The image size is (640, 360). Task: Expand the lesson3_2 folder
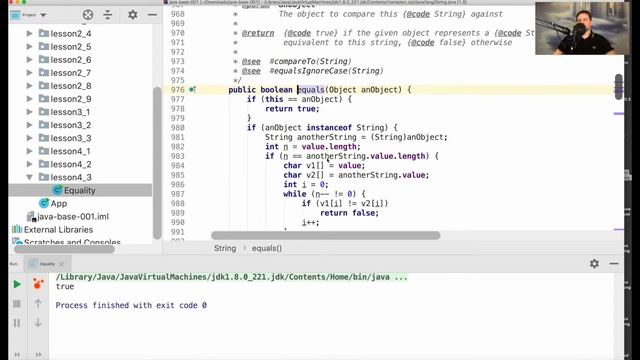click(29, 125)
